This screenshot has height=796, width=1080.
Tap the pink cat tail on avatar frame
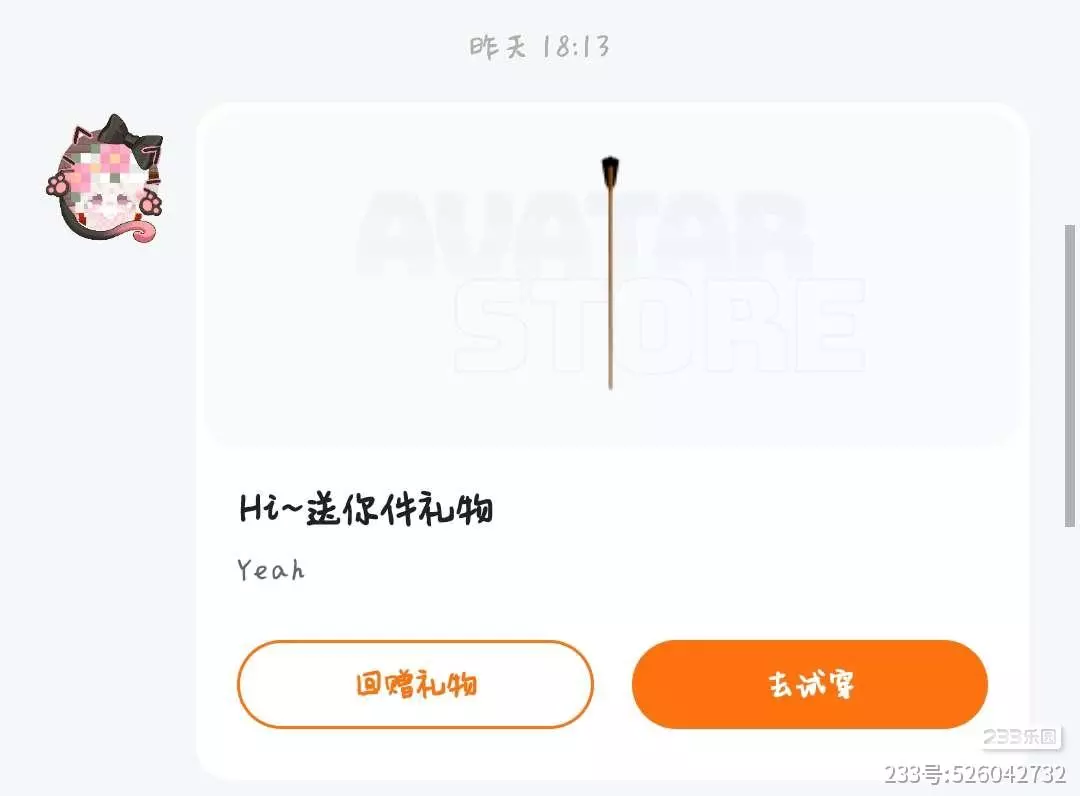point(143,232)
